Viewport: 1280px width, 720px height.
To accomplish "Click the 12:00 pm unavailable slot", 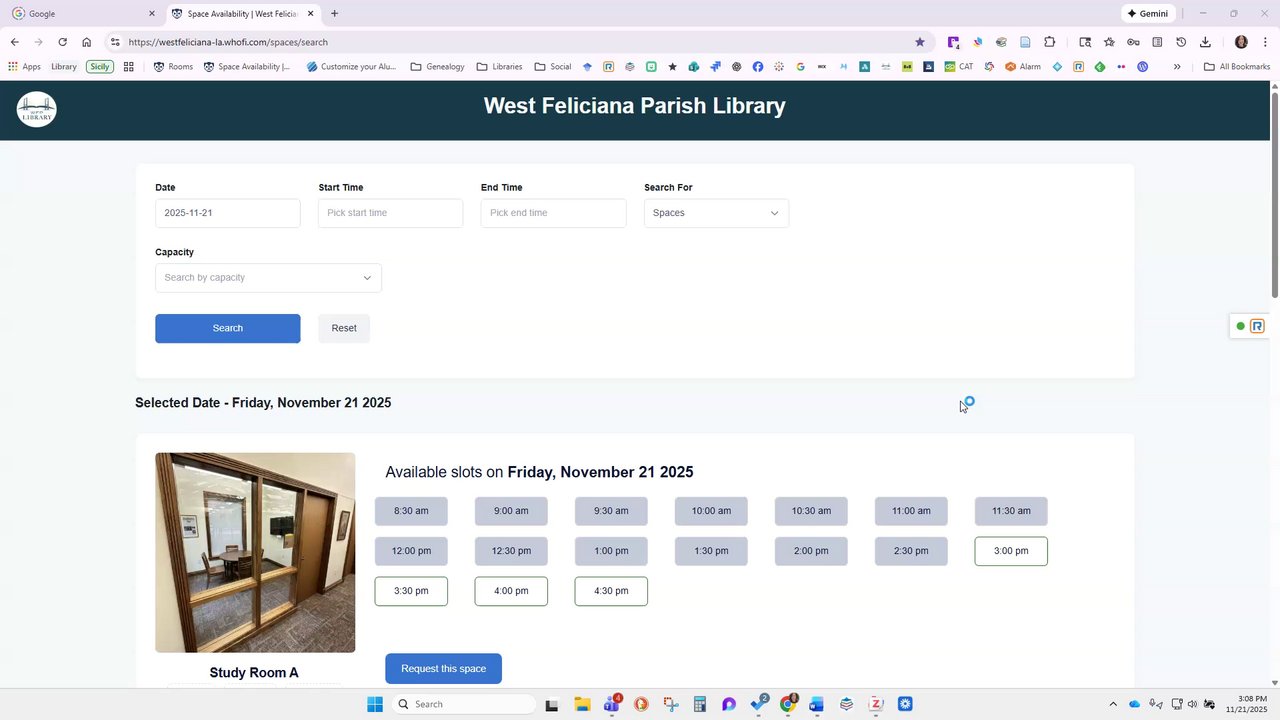I will 411,551.
